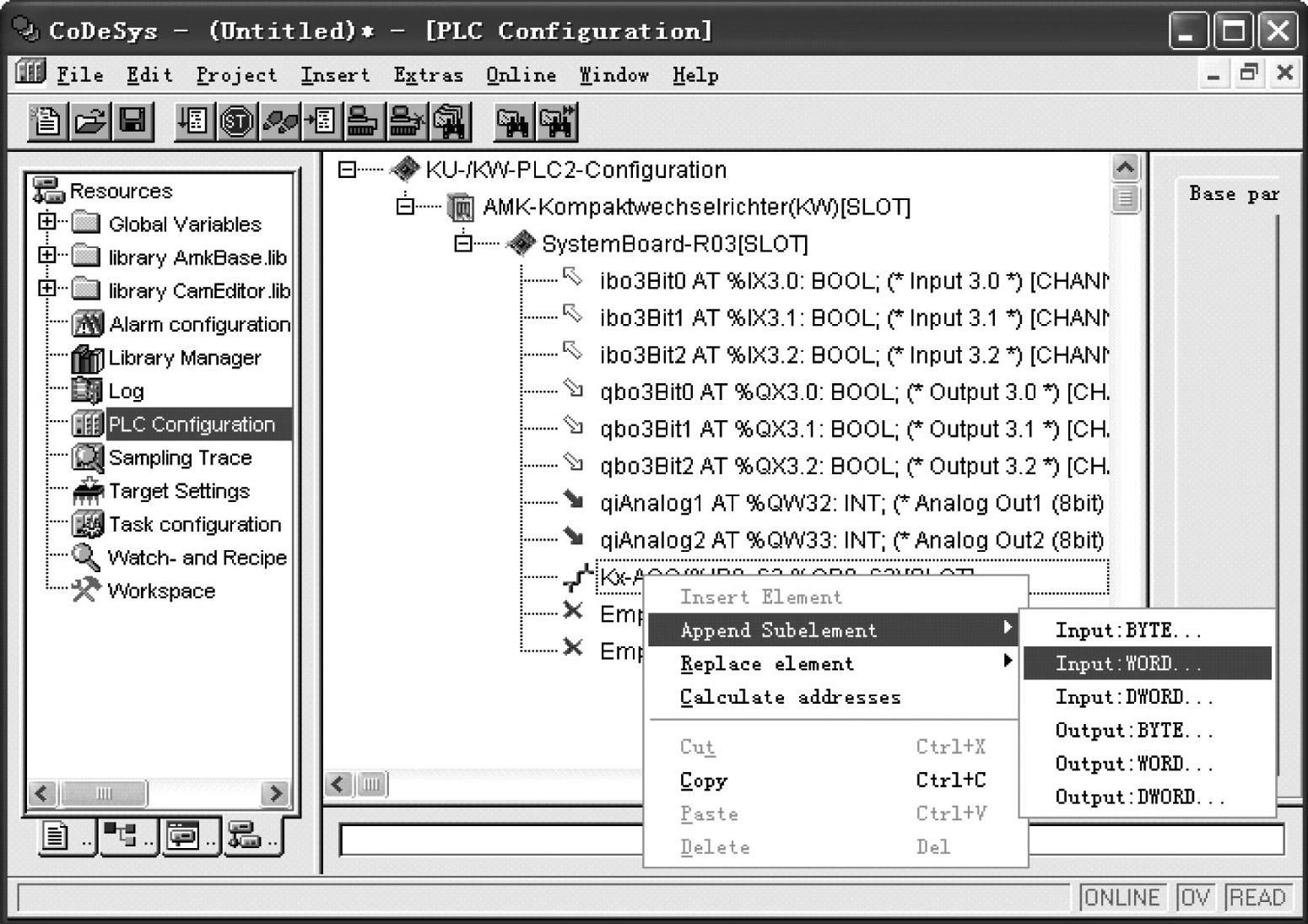Click the Open project folder icon

[90, 122]
